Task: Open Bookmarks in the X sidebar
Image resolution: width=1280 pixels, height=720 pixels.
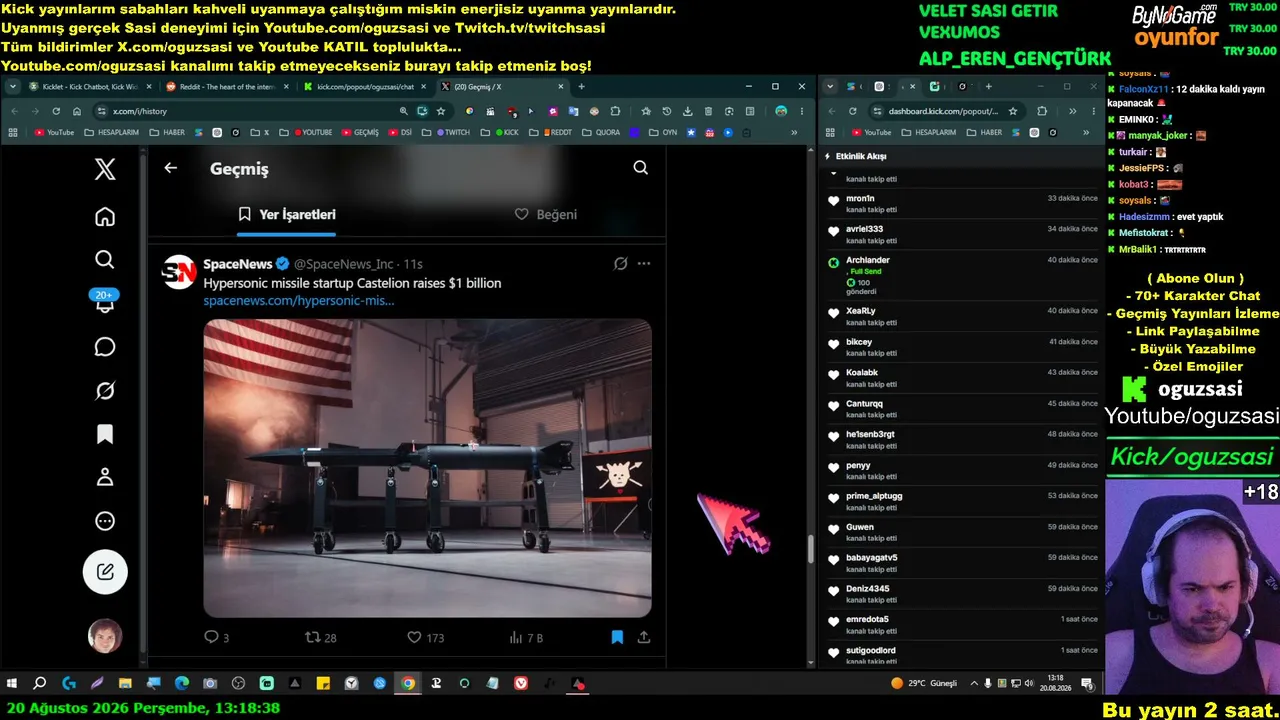Action: (105, 434)
